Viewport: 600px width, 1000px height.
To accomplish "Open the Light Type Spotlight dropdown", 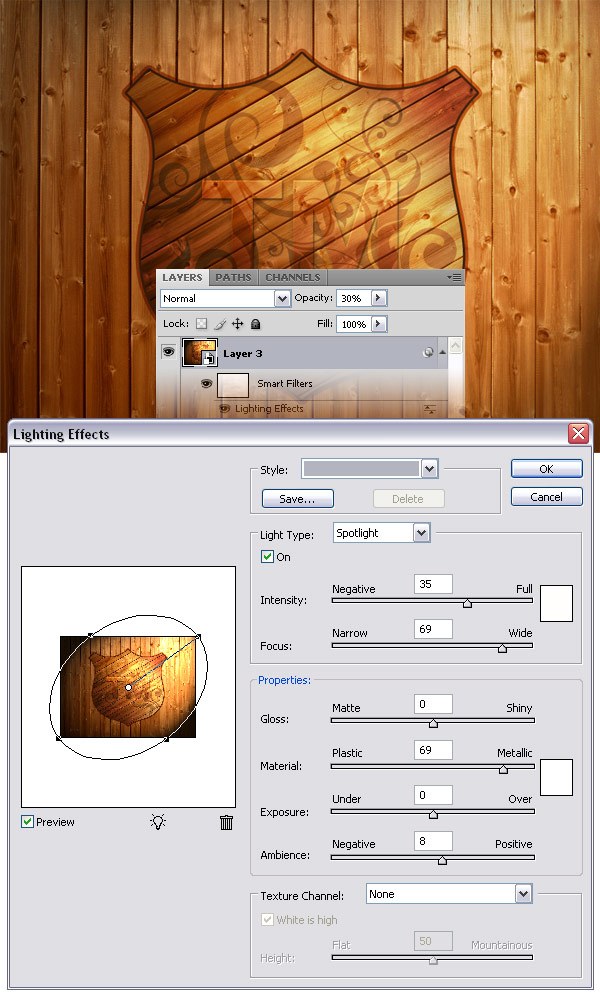I will tap(421, 533).
